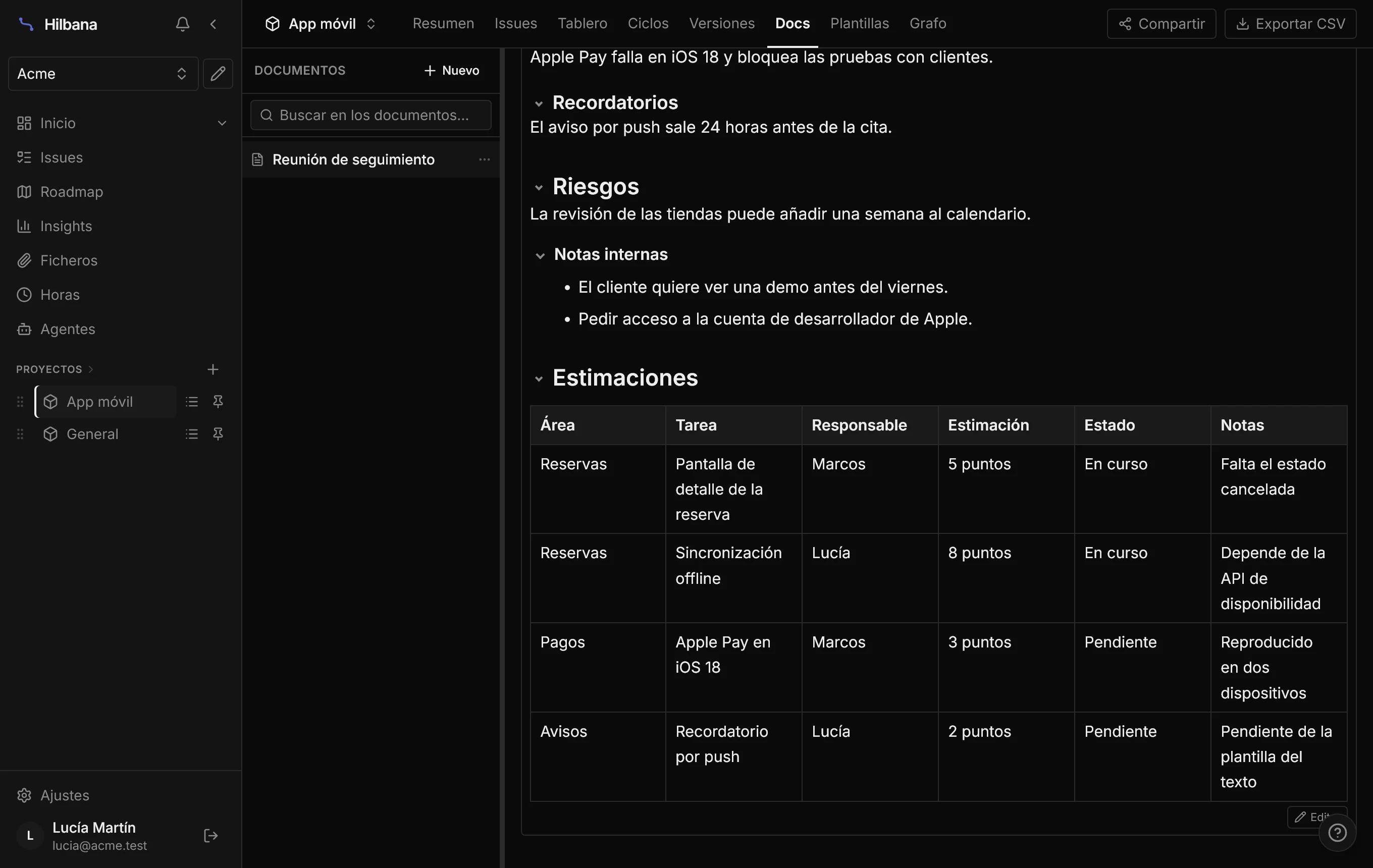Viewport: 1373px width, 868px height.
Task: Select the General project
Action: coord(106,435)
